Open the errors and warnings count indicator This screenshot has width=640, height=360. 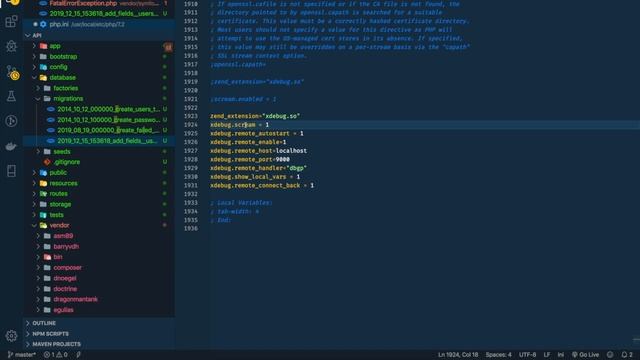(x=56, y=355)
